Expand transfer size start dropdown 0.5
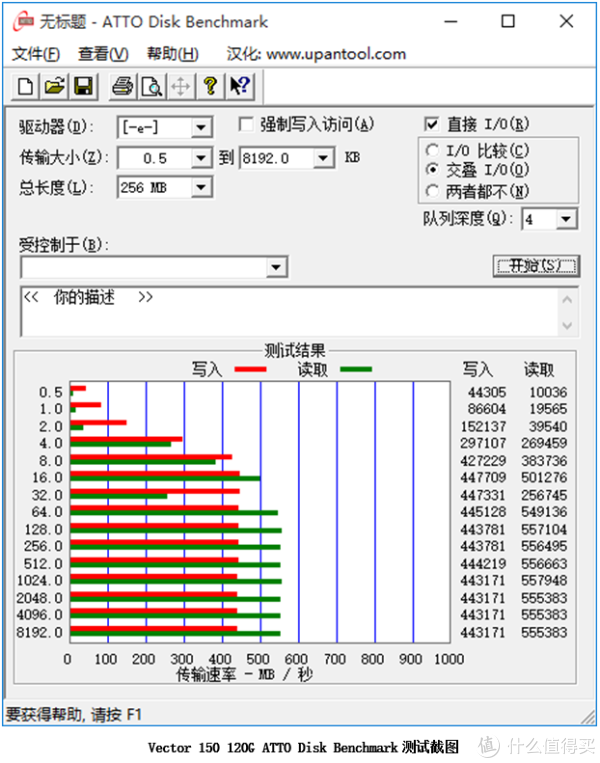Image resolution: width=600 pixels, height=763 pixels. coord(201,158)
